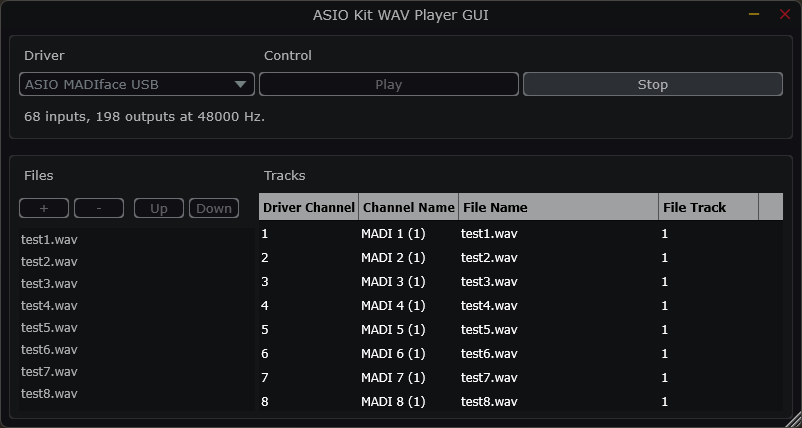Sort by the Channel Name column header

(409, 207)
